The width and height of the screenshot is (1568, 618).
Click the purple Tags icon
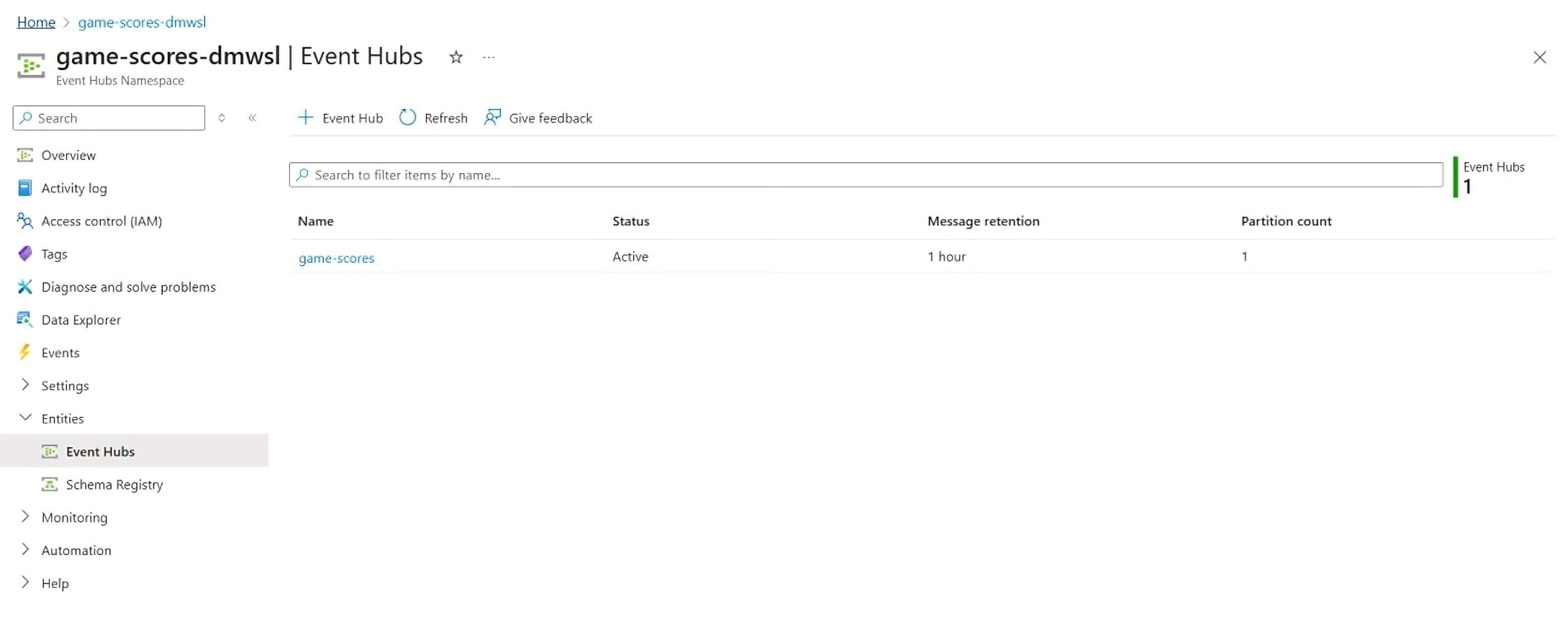25,253
